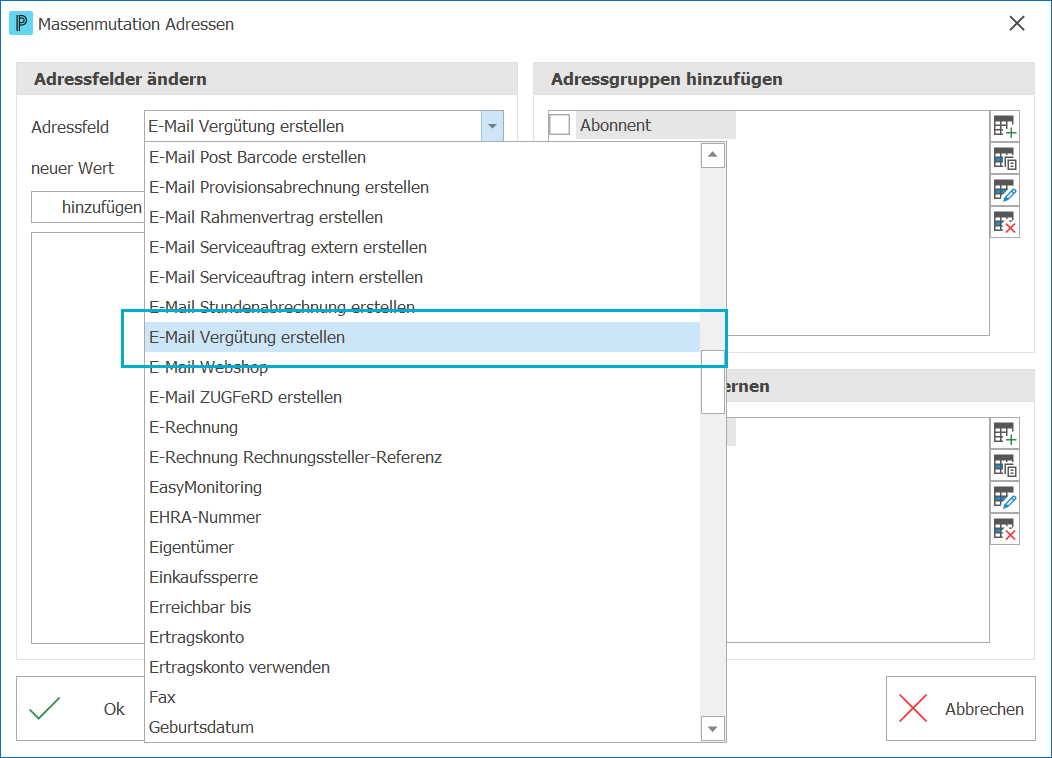The width and height of the screenshot is (1052, 758).
Task: Click the dropdown list scroll up arrow
Action: [x=713, y=155]
